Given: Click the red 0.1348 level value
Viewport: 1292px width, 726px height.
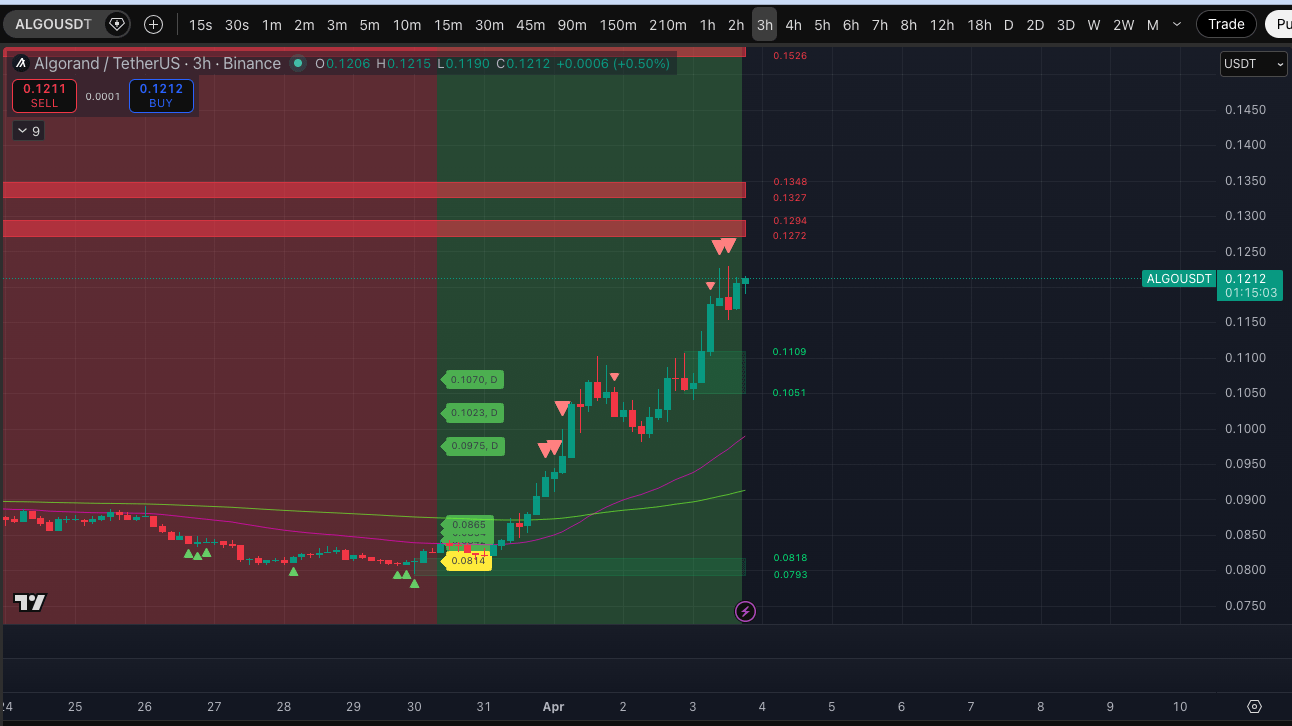Looking at the screenshot, I should coord(790,182).
